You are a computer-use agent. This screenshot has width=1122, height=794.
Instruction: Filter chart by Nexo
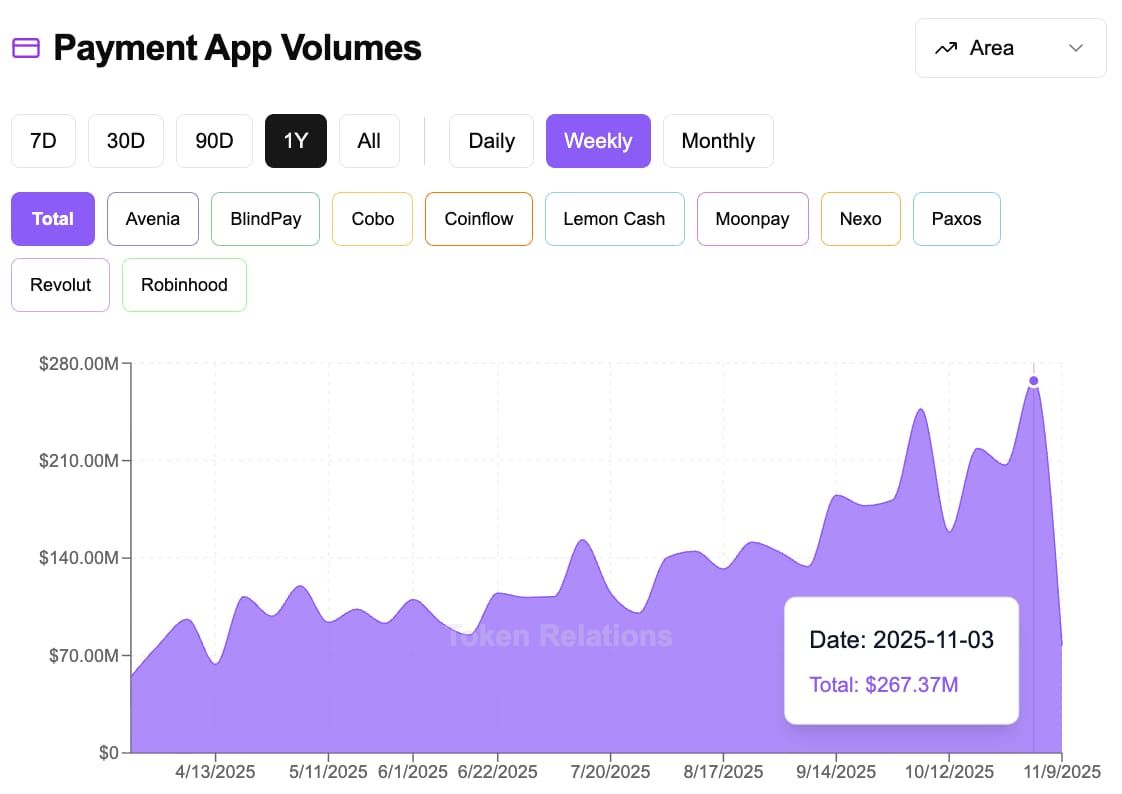861,219
